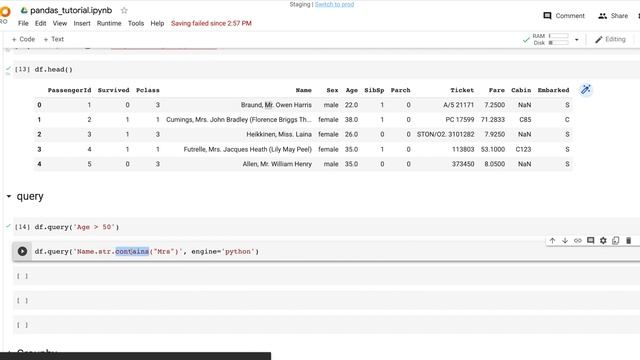Screen dimensions: 640x360
Task: Open the View menu
Action: click(x=60, y=23)
